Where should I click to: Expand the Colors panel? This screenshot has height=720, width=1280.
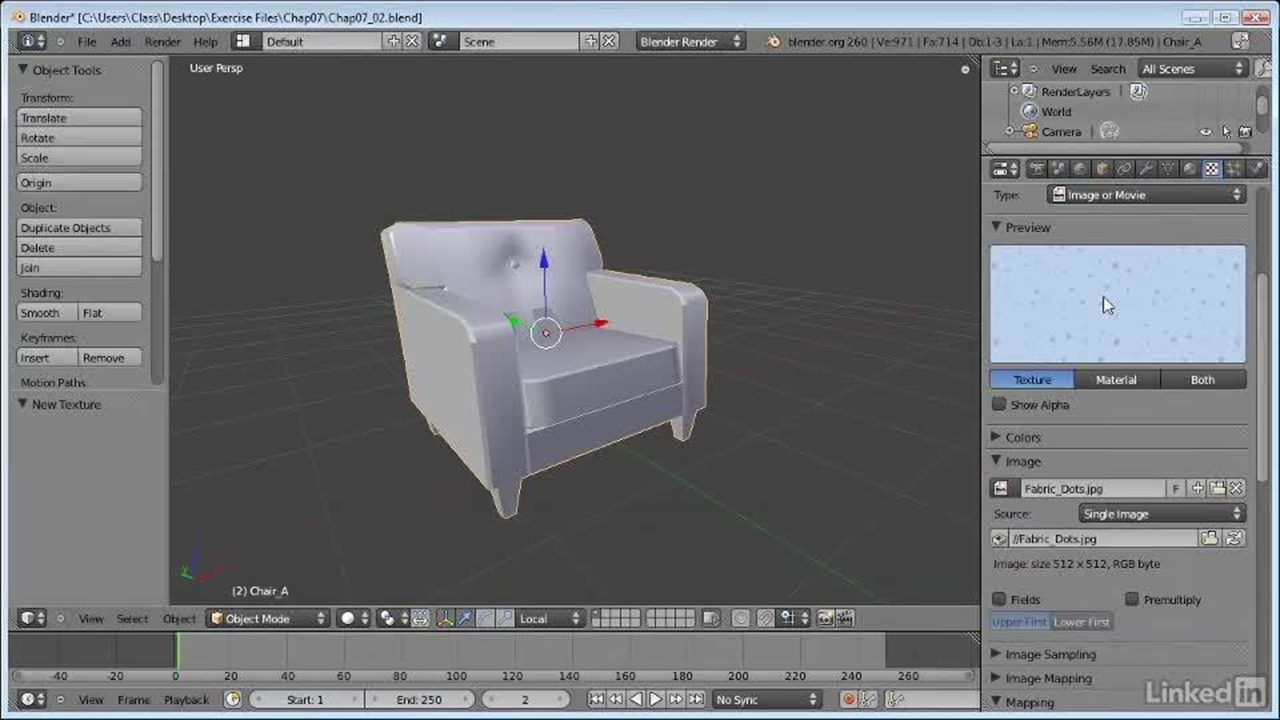tap(1022, 437)
